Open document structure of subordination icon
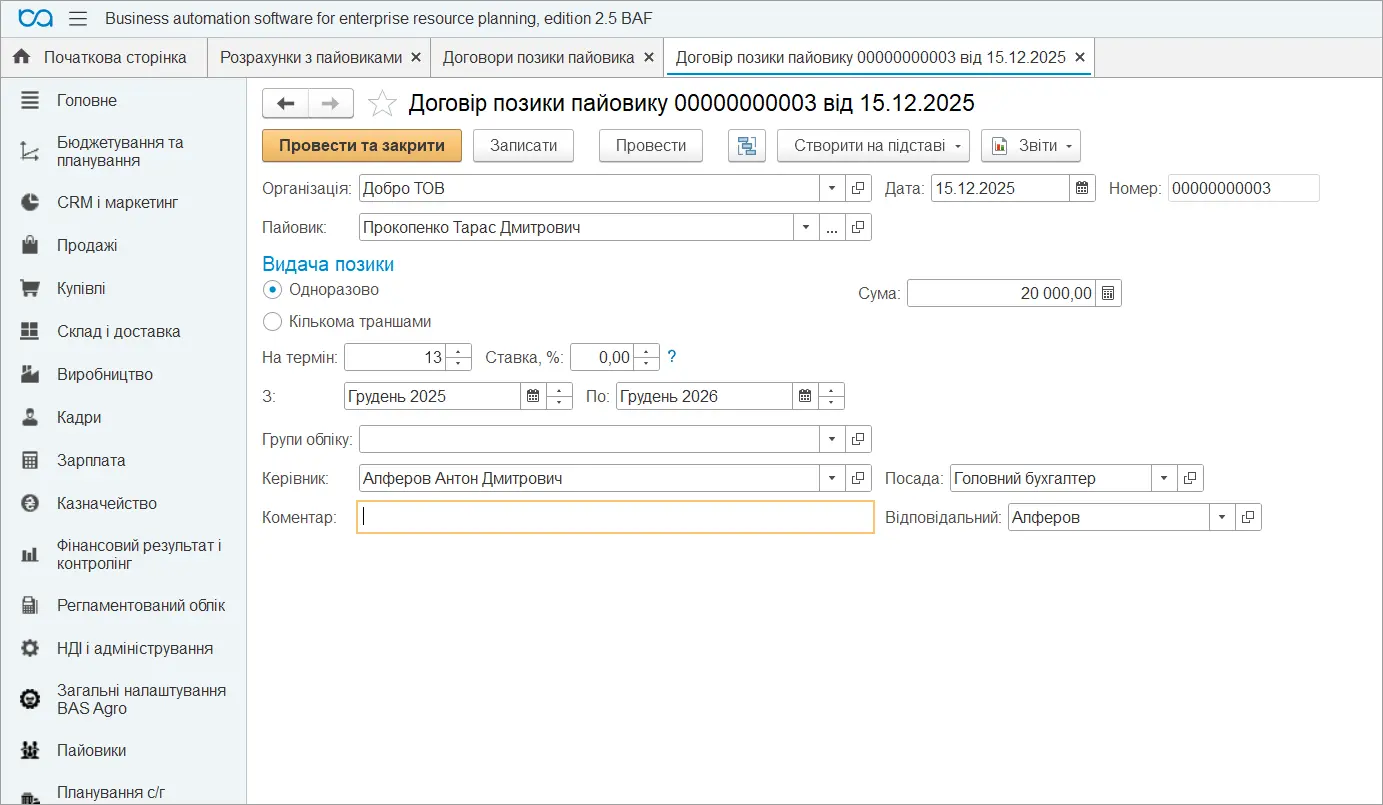The height and width of the screenshot is (805, 1383). pyautogui.click(x=746, y=145)
